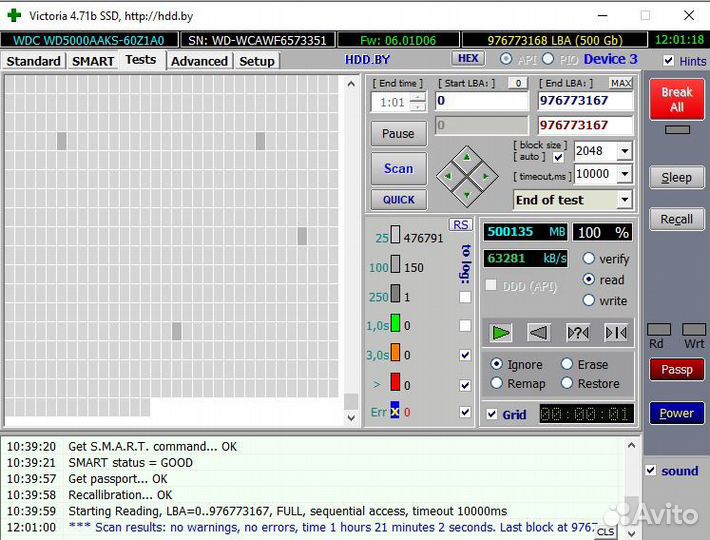Select the verify radio option

click(x=588, y=258)
